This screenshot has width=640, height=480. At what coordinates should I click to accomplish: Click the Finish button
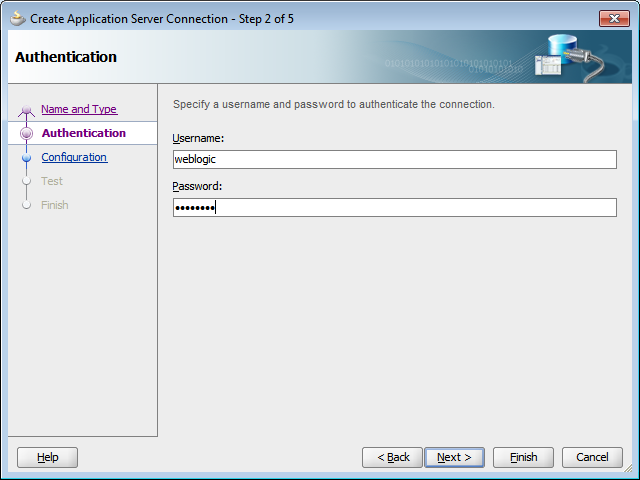pyautogui.click(x=523, y=458)
